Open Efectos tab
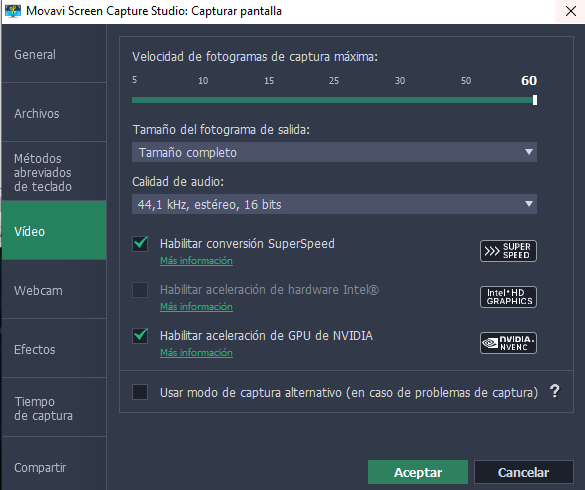Screen dimensions: 585x490 [54, 349]
